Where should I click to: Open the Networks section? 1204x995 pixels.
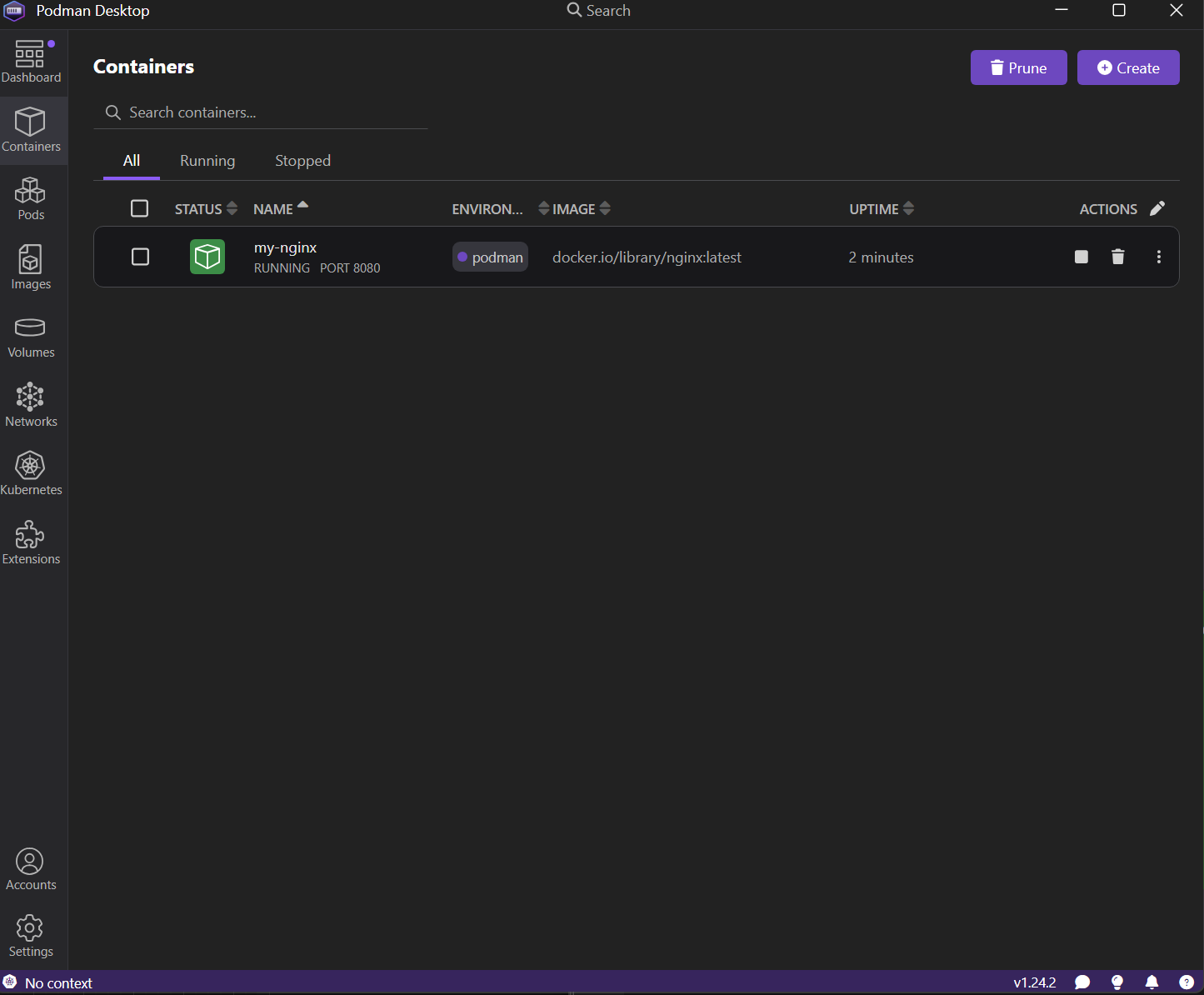[31, 406]
